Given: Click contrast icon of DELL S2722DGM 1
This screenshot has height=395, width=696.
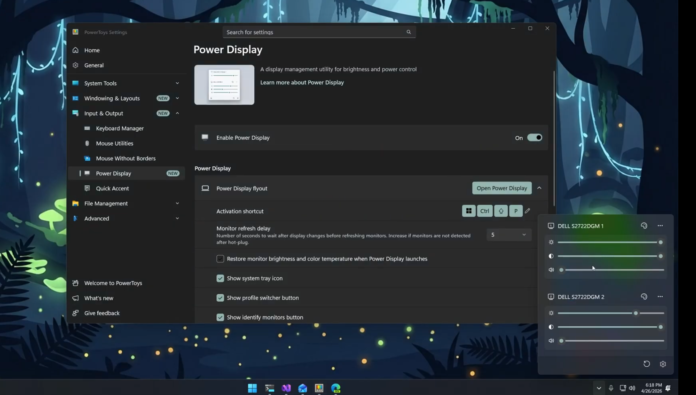Looking at the screenshot, I should (x=551, y=256).
